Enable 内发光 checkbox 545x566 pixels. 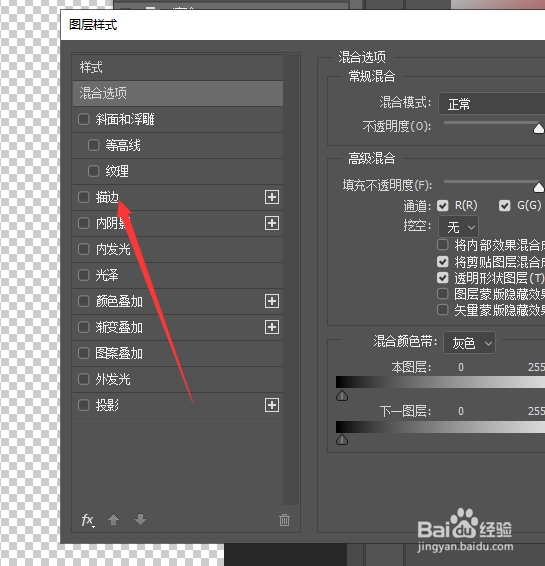point(83,249)
